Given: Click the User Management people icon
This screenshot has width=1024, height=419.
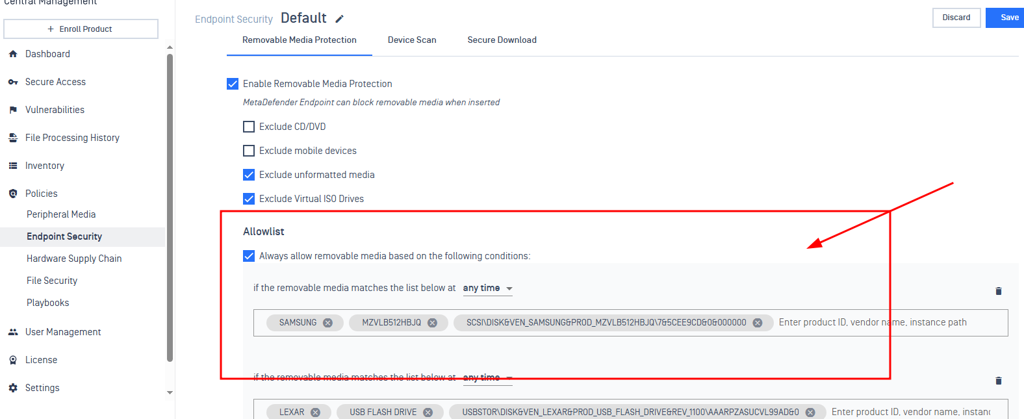Looking at the screenshot, I should 12,332.
